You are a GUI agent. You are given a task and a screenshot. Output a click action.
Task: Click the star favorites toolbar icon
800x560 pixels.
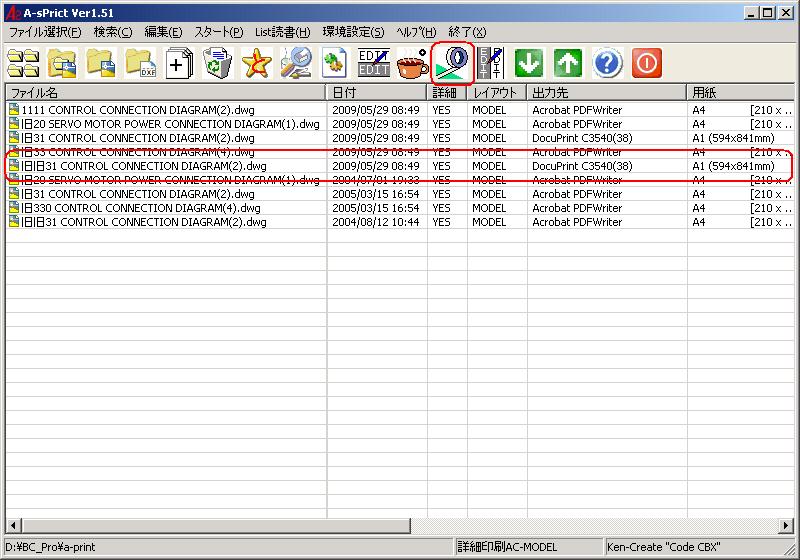(257, 64)
